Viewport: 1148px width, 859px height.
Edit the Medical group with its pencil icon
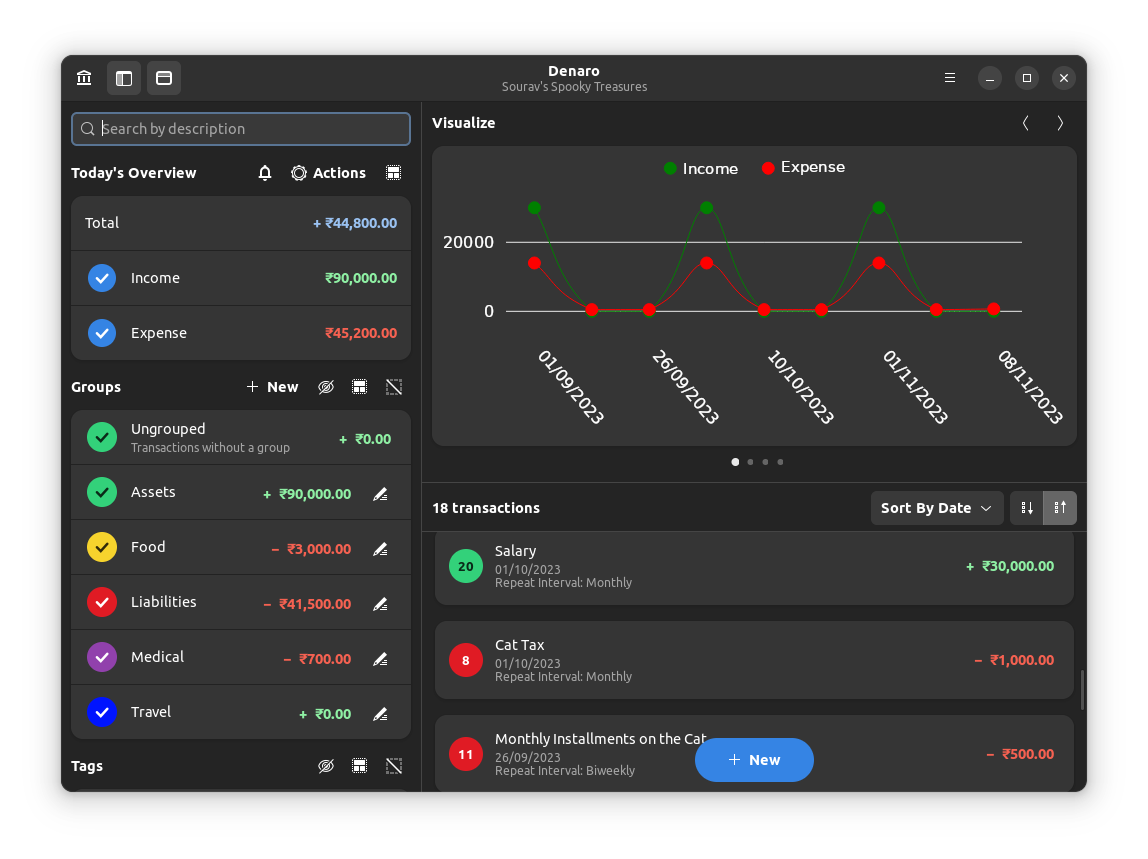click(x=380, y=658)
